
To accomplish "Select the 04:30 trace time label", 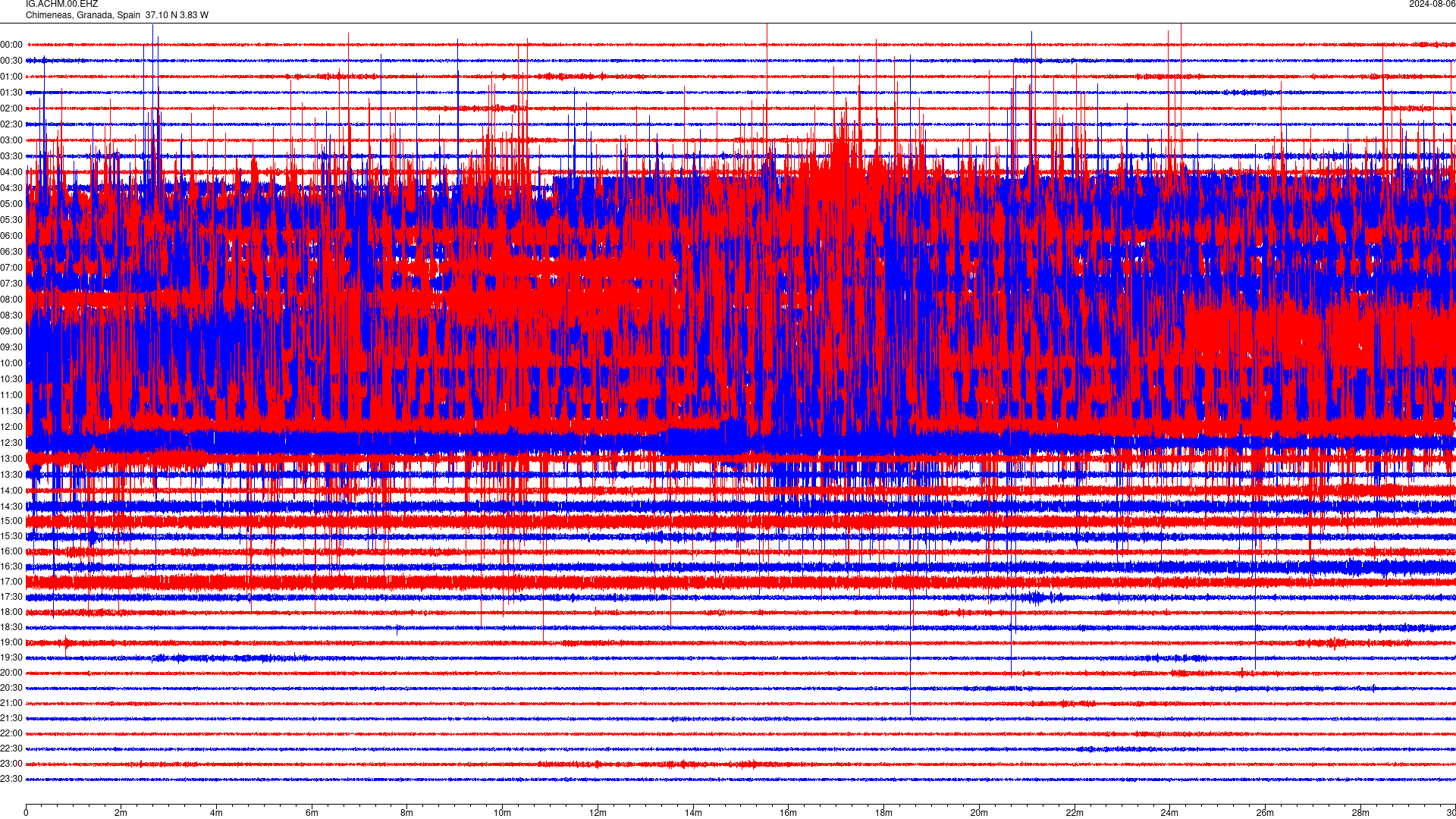I will click(11, 188).
